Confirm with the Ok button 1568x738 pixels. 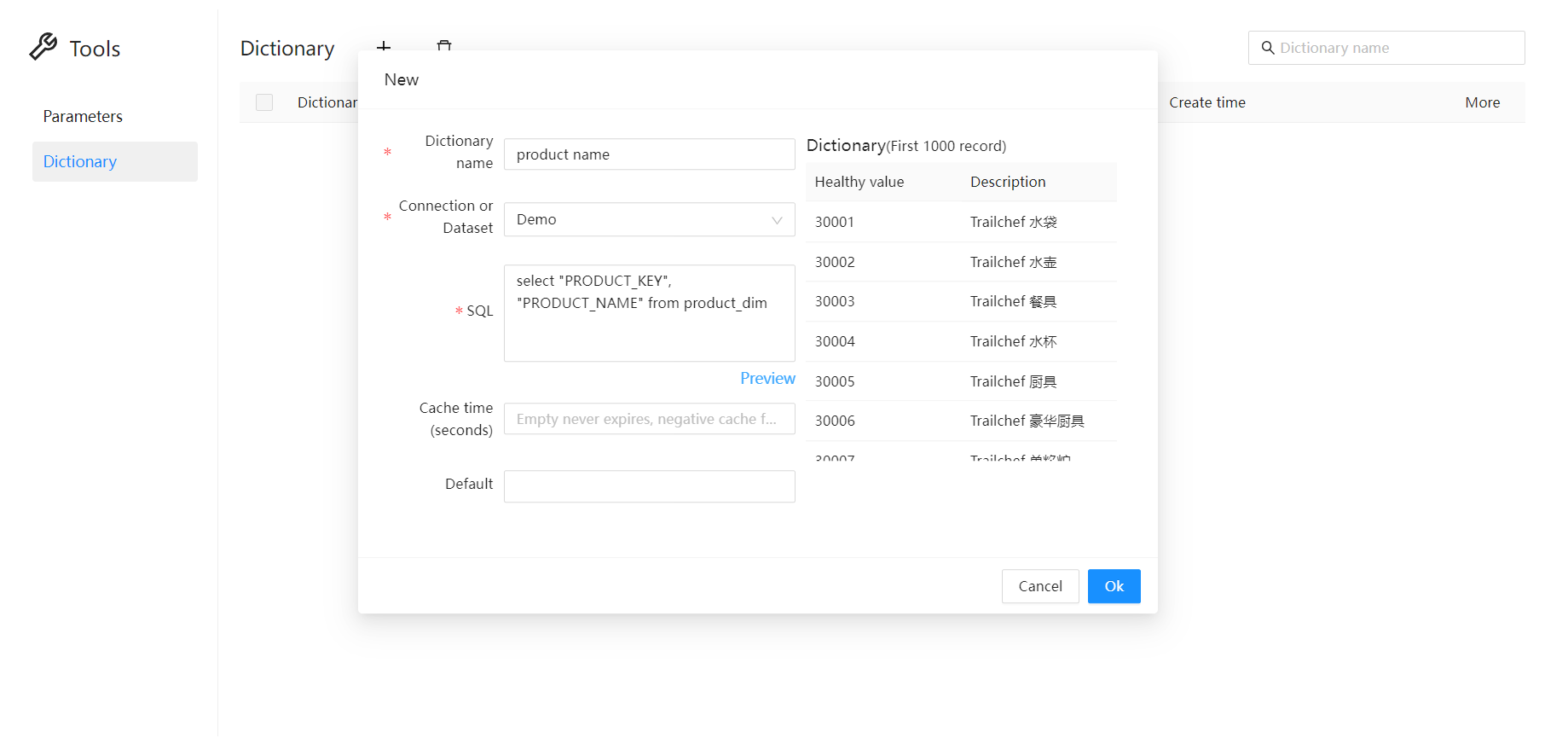click(x=1114, y=586)
